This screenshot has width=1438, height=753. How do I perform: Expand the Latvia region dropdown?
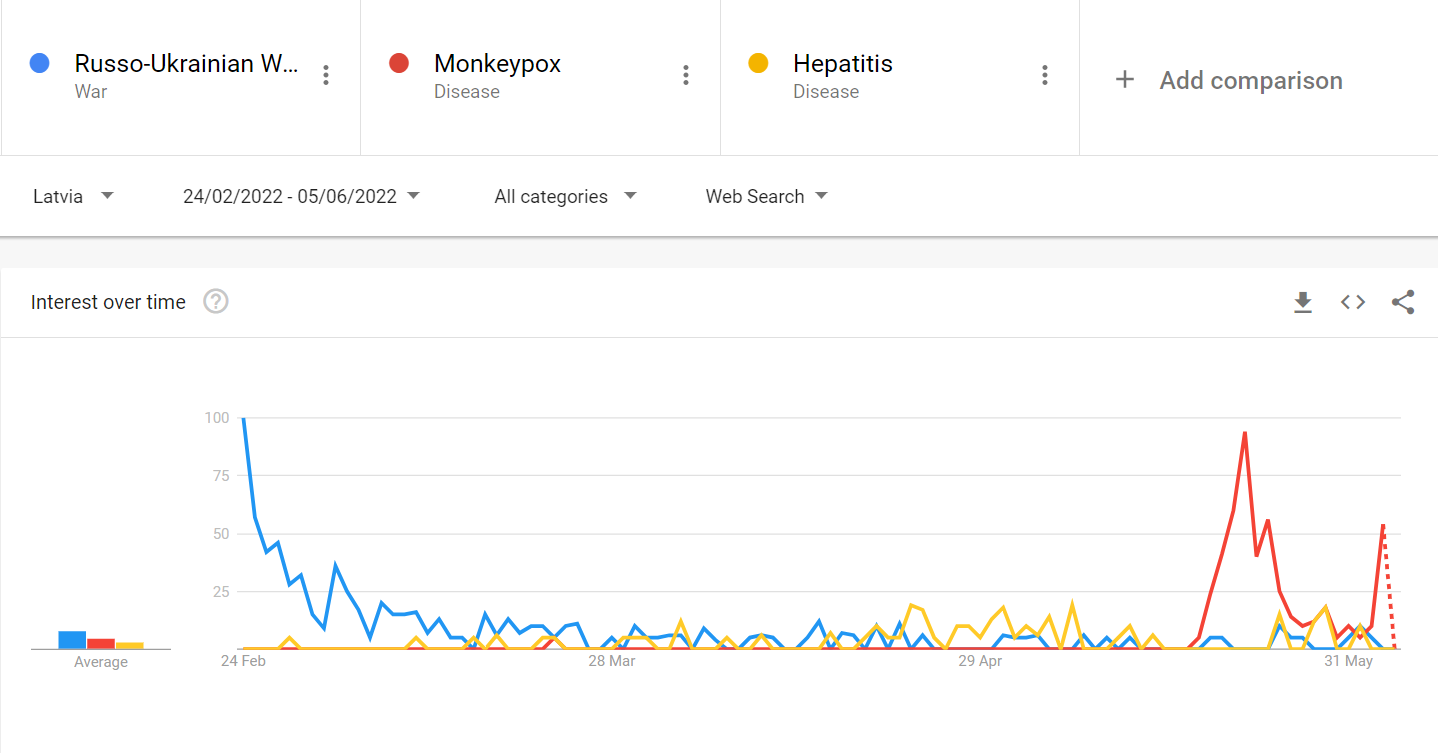[73, 196]
